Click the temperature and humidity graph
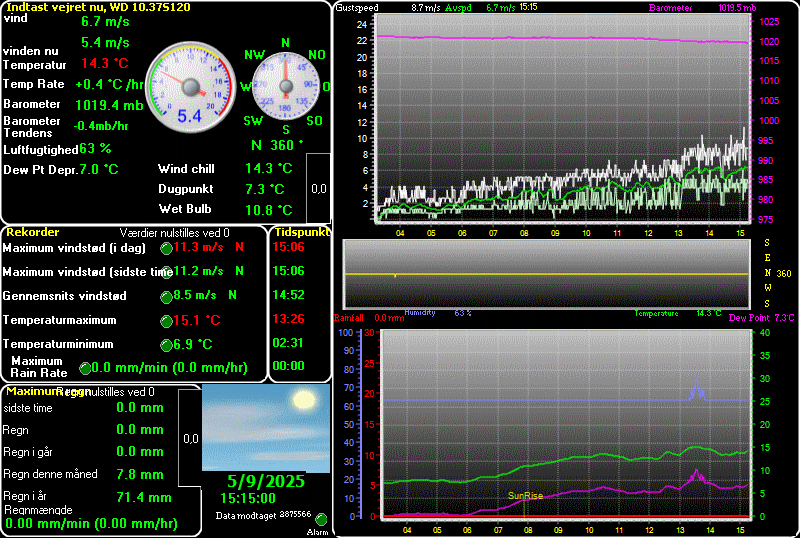The image size is (800, 538). click(565, 424)
